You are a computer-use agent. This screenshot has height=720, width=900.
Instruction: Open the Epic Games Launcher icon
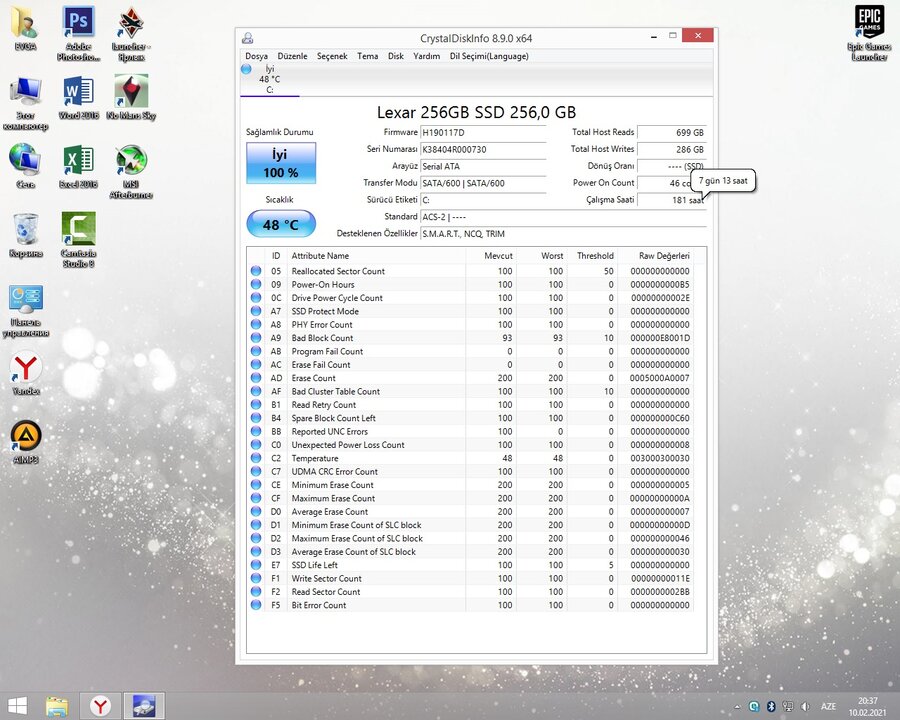click(868, 23)
